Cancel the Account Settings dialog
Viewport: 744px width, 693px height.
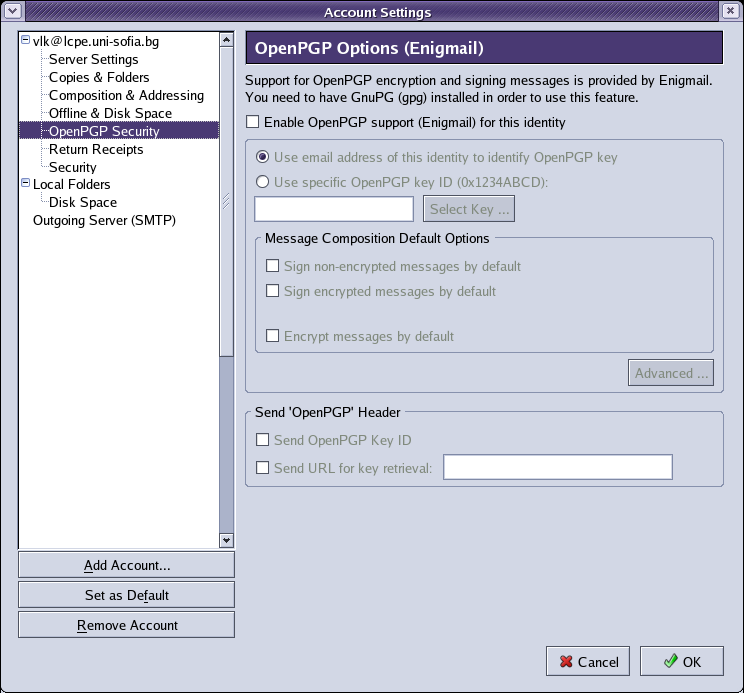tap(588, 661)
